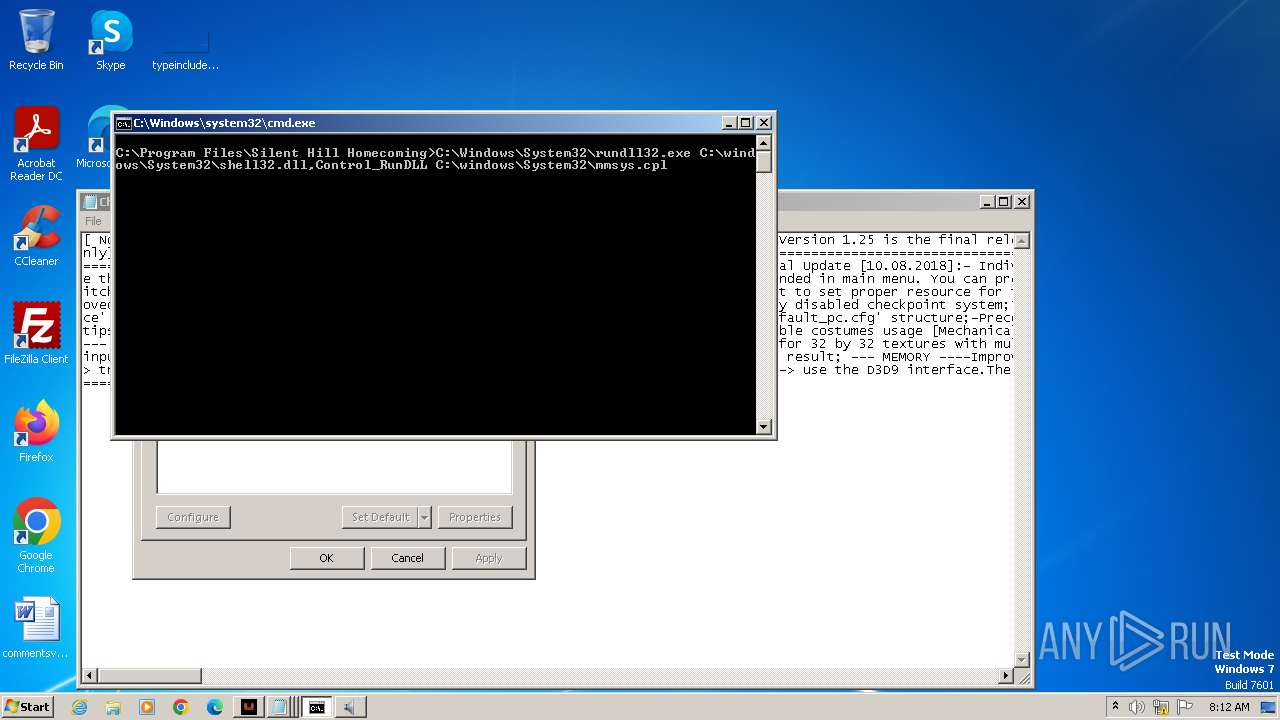Click the Configure button
This screenshot has height=720, width=1280.
coord(193,517)
